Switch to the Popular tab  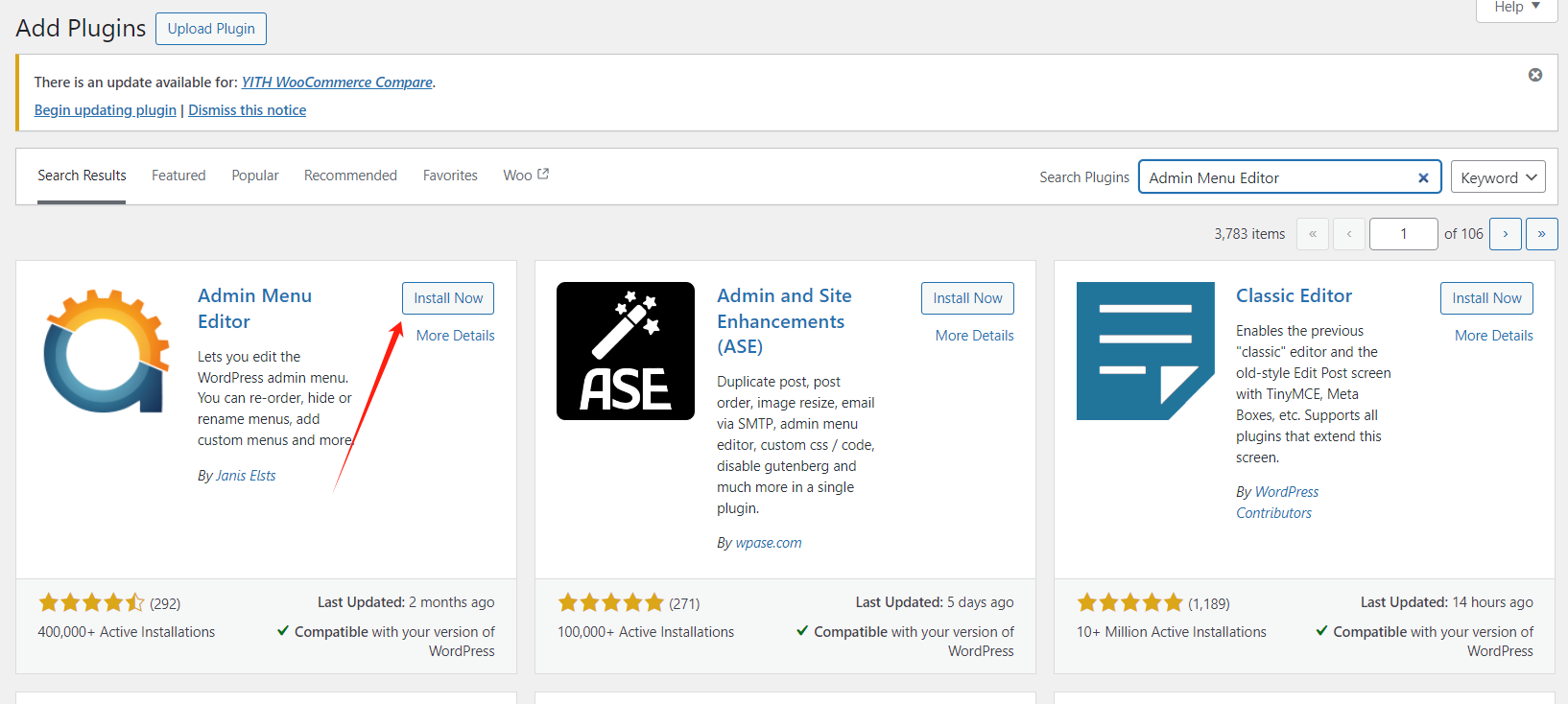[x=255, y=176]
